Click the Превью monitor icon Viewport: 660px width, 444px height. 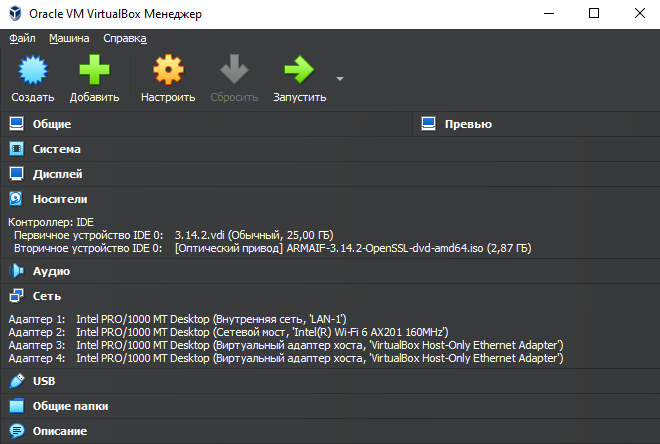click(x=428, y=124)
